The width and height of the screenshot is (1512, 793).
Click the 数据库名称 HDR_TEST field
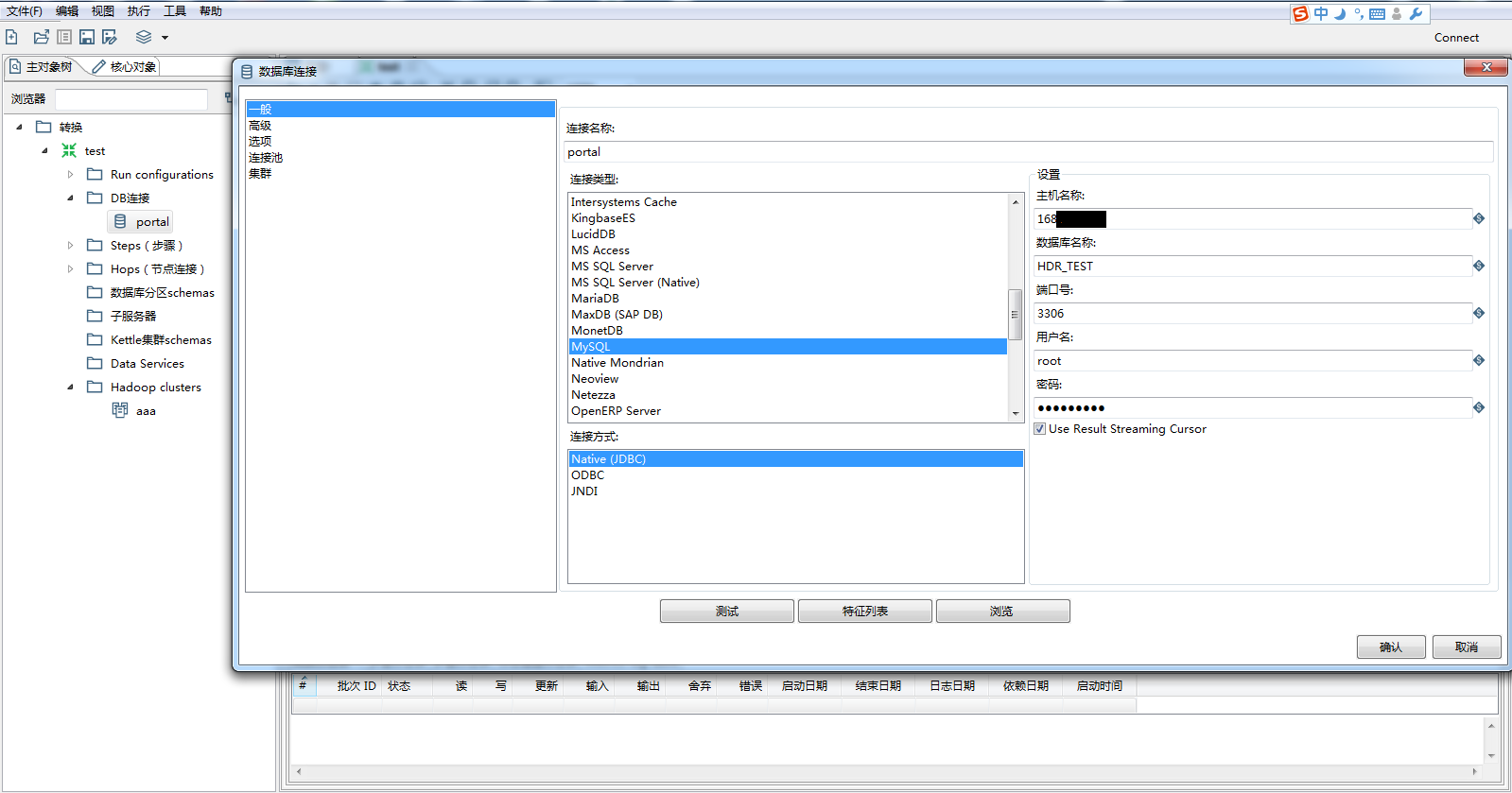[x=1253, y=266]
